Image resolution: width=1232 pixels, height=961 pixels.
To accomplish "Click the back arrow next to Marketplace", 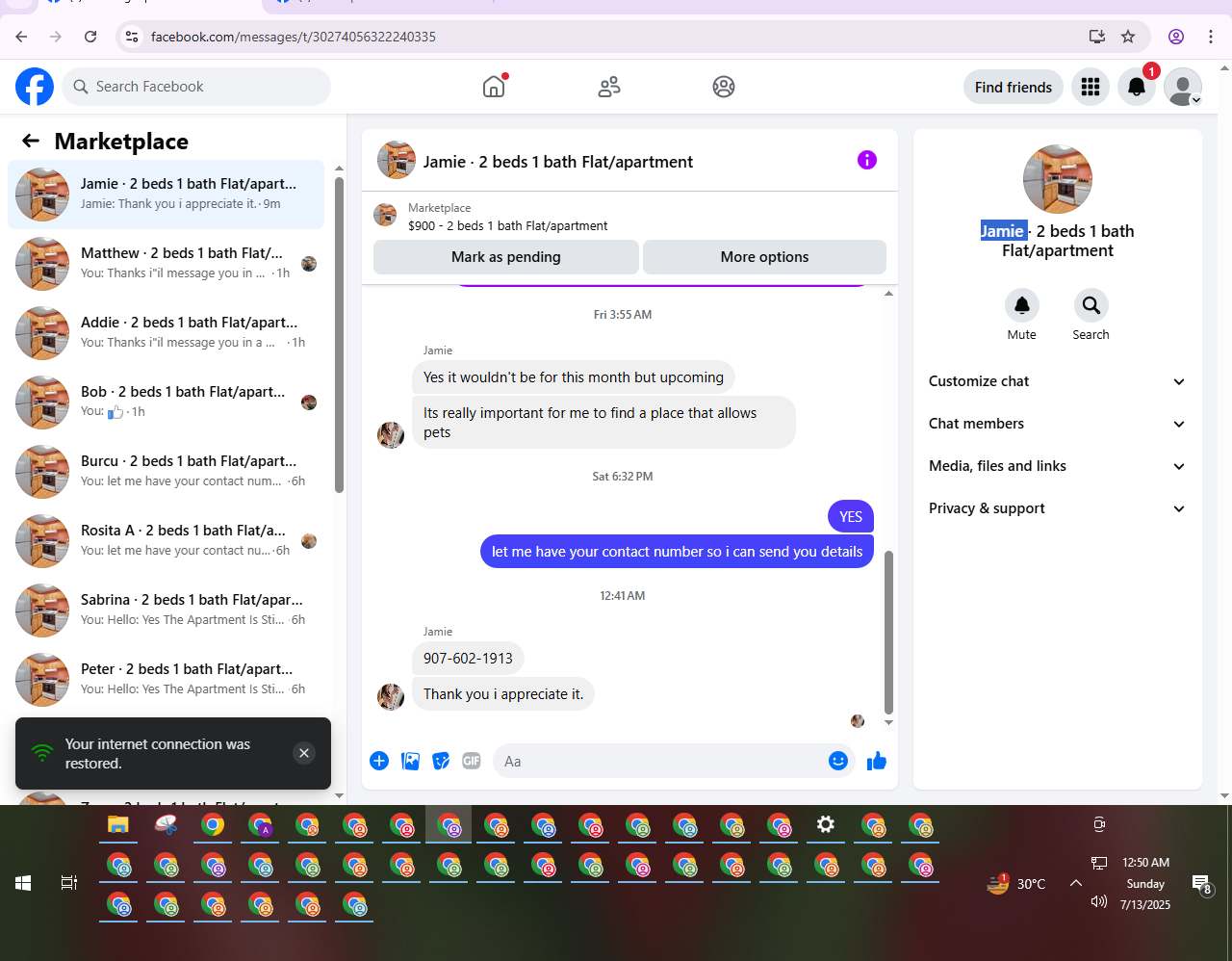I will pos(31,142).
